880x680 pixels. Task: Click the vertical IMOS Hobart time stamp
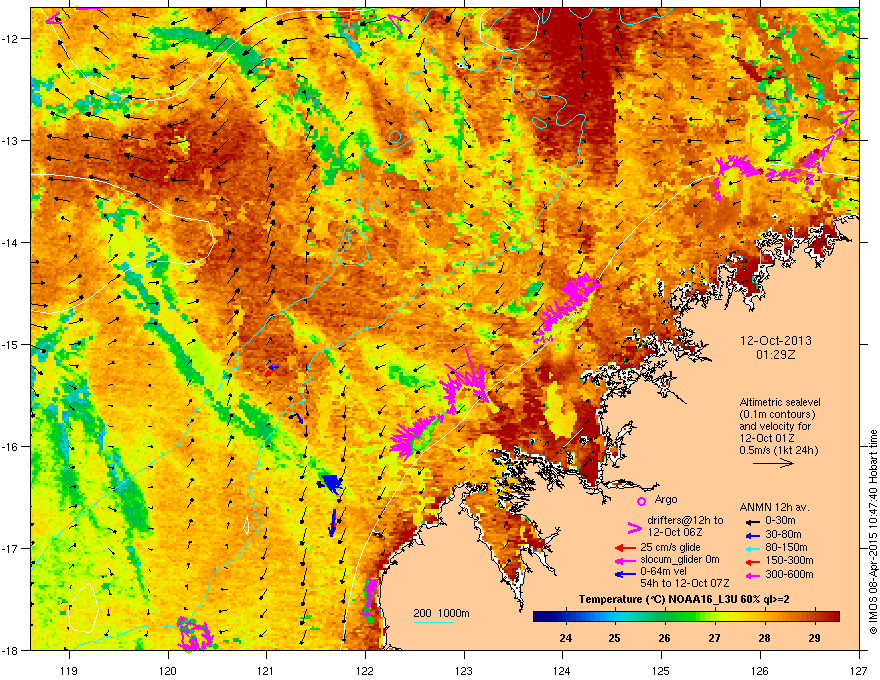(x=873, y=532)
